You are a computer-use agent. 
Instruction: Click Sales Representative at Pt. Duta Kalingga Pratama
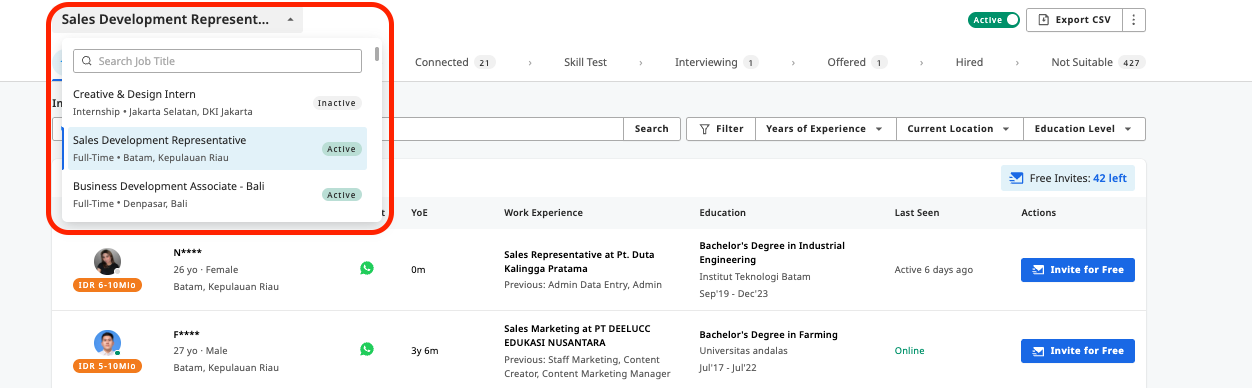[x=579, y=262]
